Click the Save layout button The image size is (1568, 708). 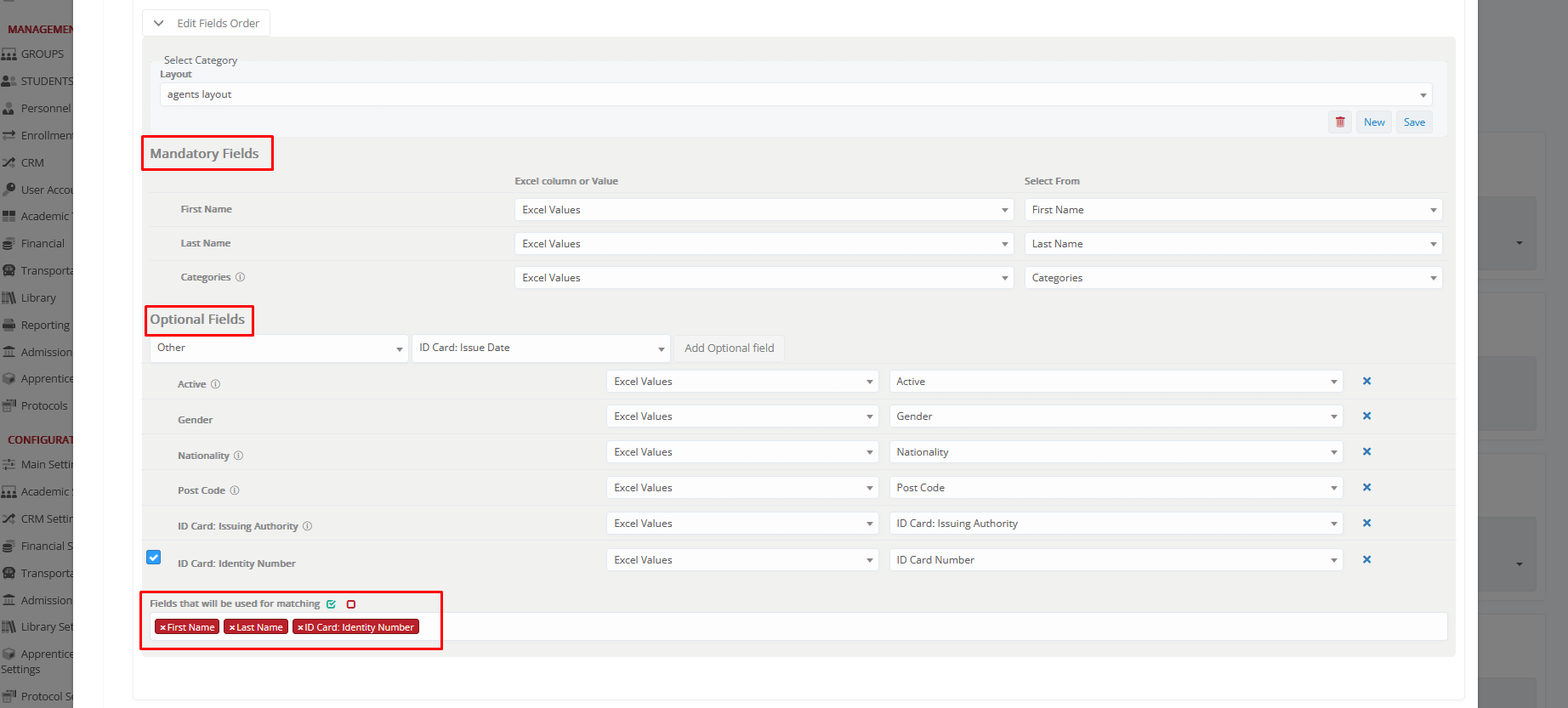[x=1414, y=122]
